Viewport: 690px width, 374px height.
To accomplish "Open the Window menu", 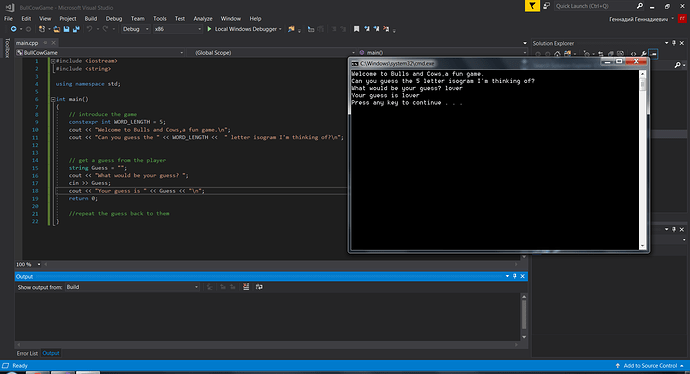I will [231, 18].
